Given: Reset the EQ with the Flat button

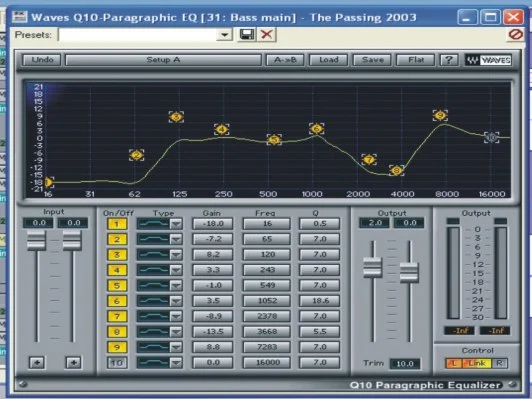Looking at the screenshot, I should [x=416, y=60].
